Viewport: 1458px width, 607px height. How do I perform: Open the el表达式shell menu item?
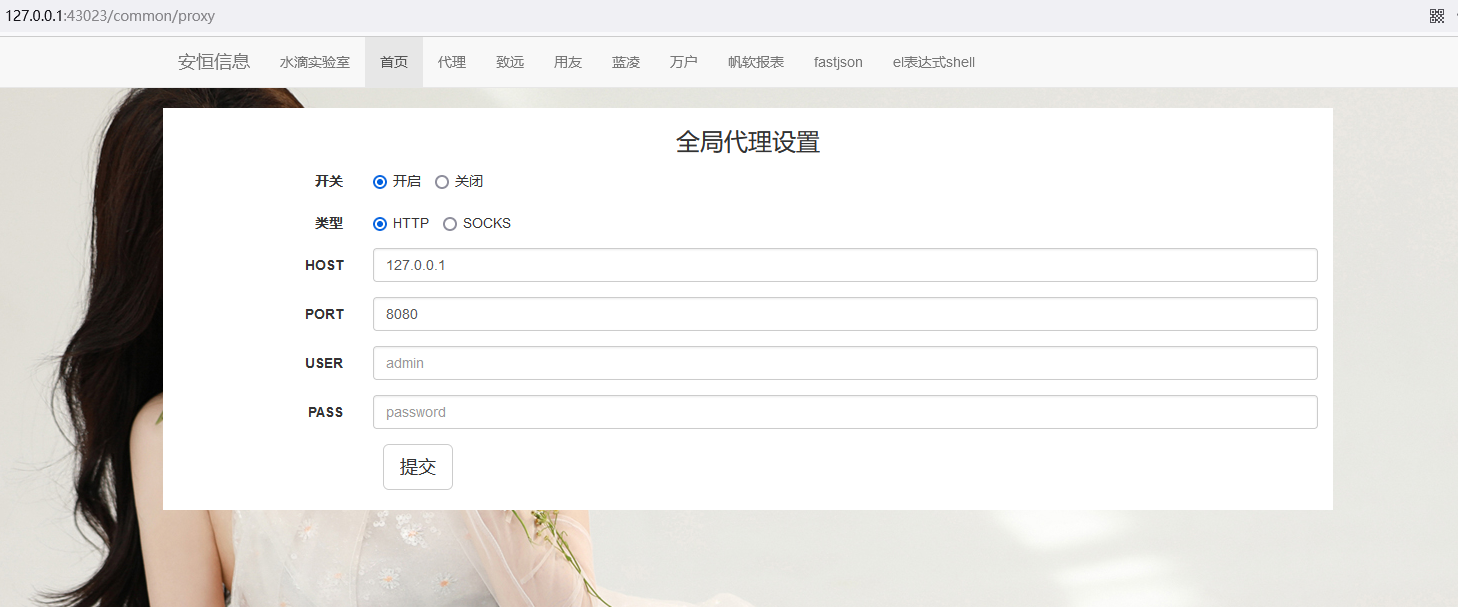pos(934,62)
